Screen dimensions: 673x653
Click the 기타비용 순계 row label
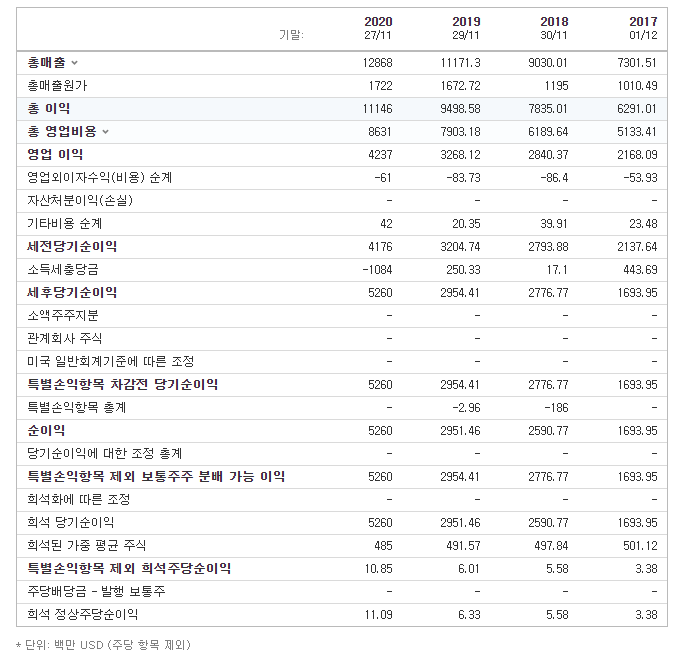(64, 223)
